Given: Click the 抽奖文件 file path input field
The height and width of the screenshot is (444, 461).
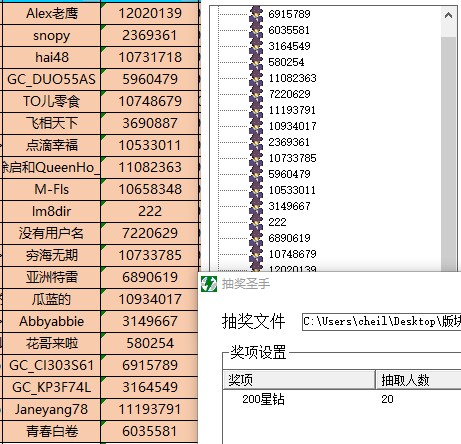Looking at the screenshot, I should point(382,322).
